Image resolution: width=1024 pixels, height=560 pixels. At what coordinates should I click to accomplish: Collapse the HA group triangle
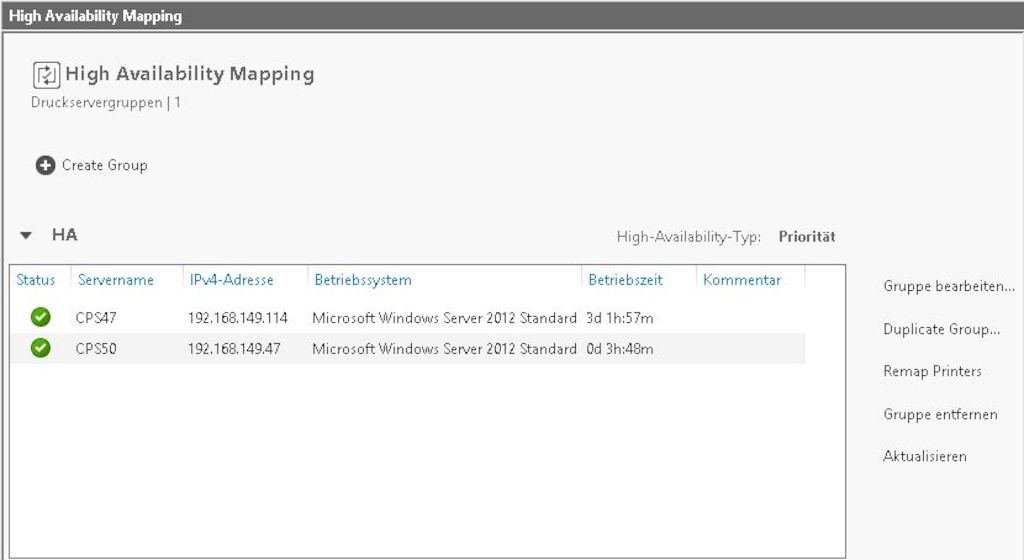[25, 236]
